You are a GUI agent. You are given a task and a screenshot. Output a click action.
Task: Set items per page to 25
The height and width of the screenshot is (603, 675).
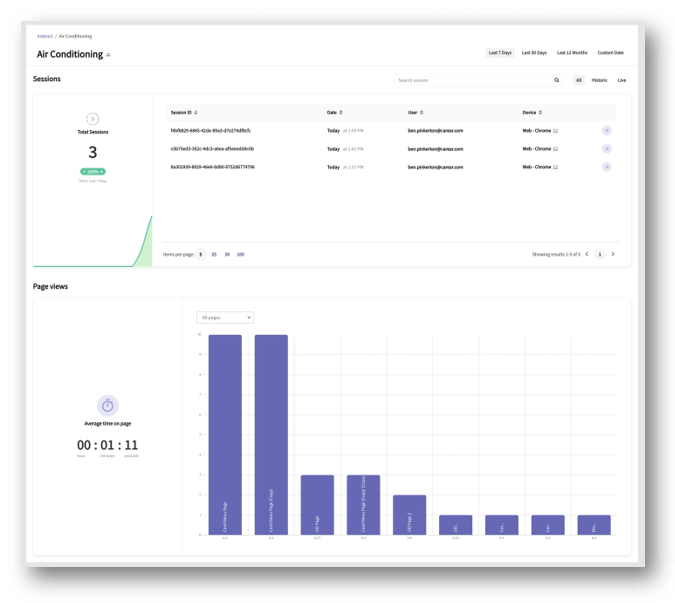click(x=214, y=254)
